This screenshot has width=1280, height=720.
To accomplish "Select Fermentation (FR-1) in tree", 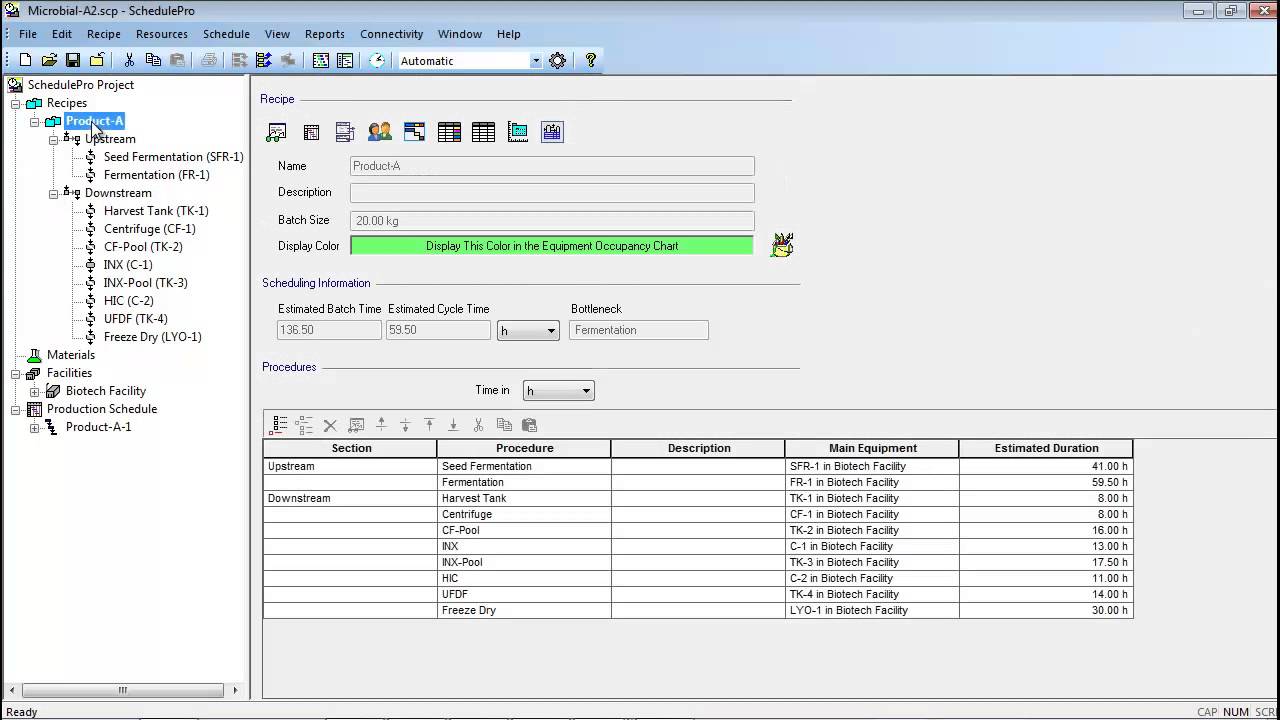I will click(156, 175).
